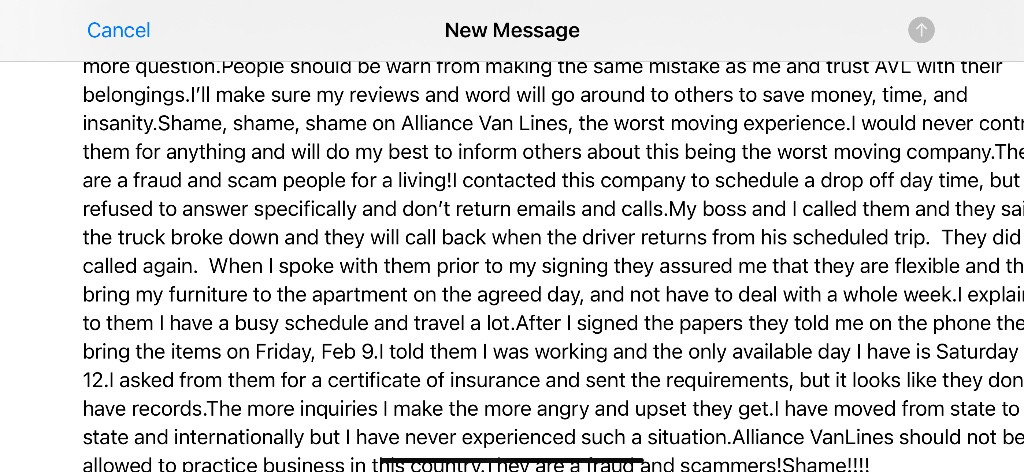1024x472 pixels.
Task: Click the word "insanity" in the message
Action: [x=119, y=124]
